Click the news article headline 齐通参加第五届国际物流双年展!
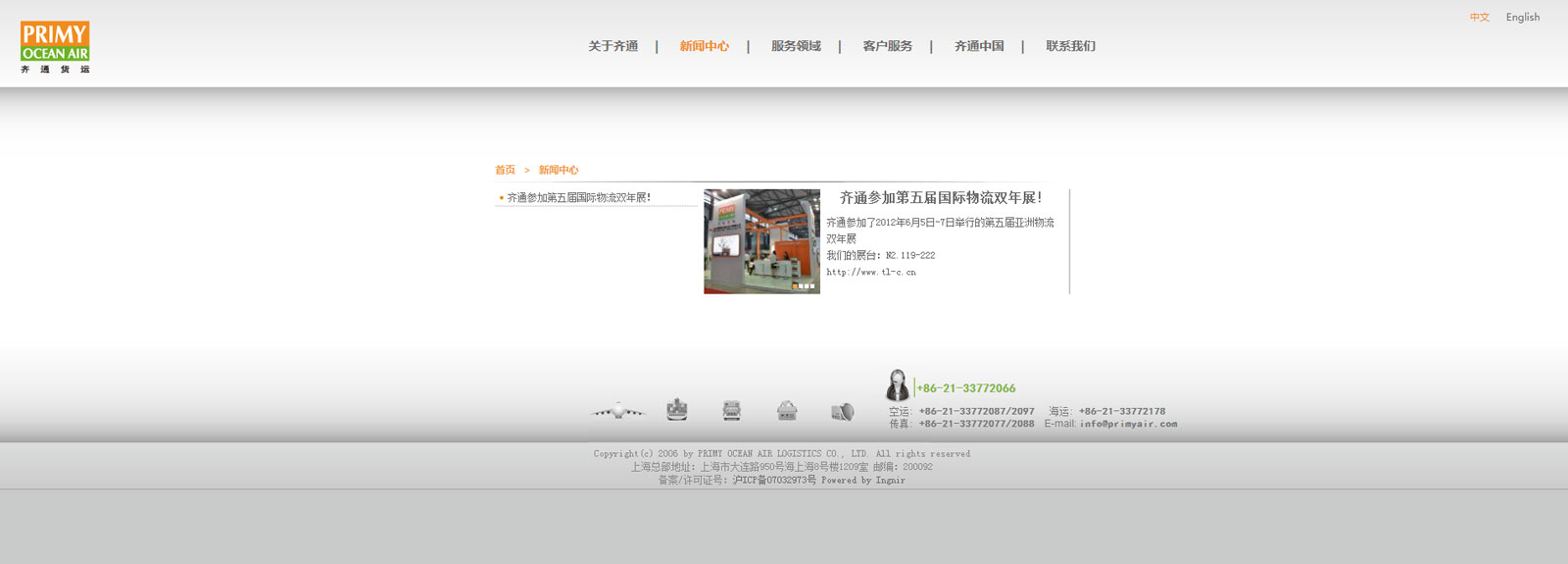The height and width of the screenshot is (564, 1568). [x=940, y=198]
